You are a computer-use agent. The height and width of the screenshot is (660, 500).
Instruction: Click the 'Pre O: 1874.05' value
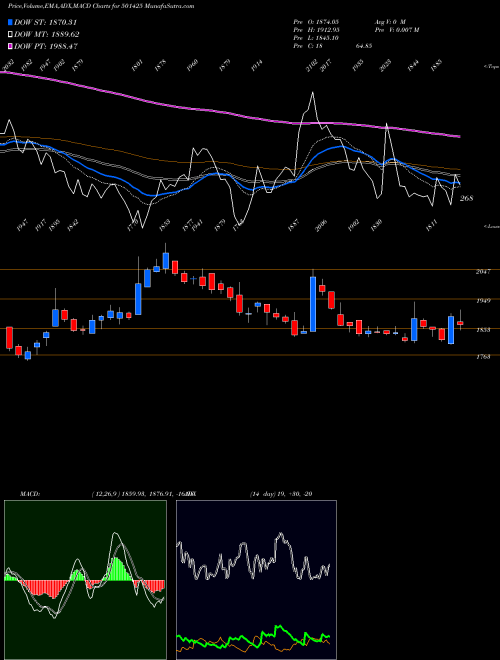tap(316, 21)
